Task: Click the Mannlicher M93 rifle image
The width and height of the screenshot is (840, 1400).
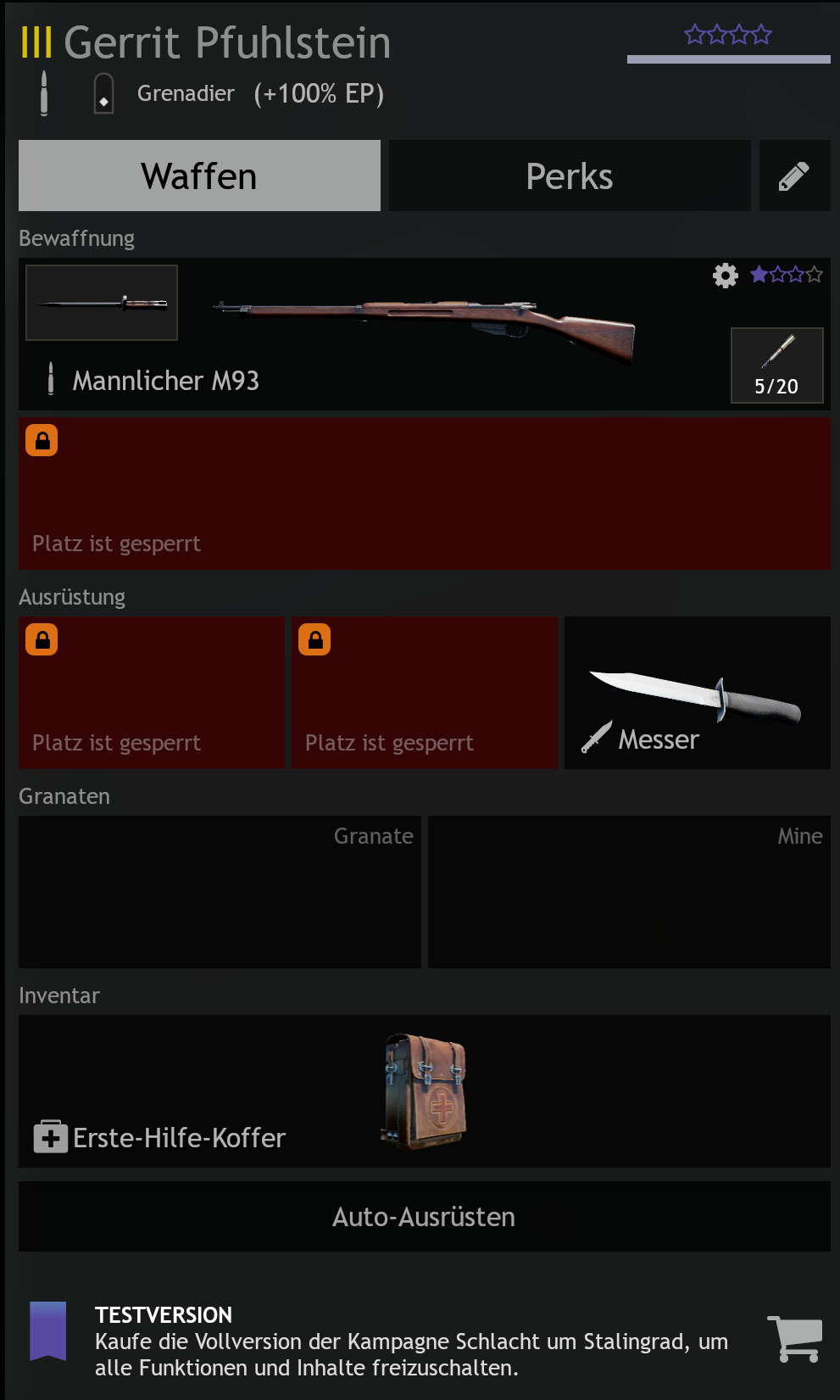Action: click(424, 328)
